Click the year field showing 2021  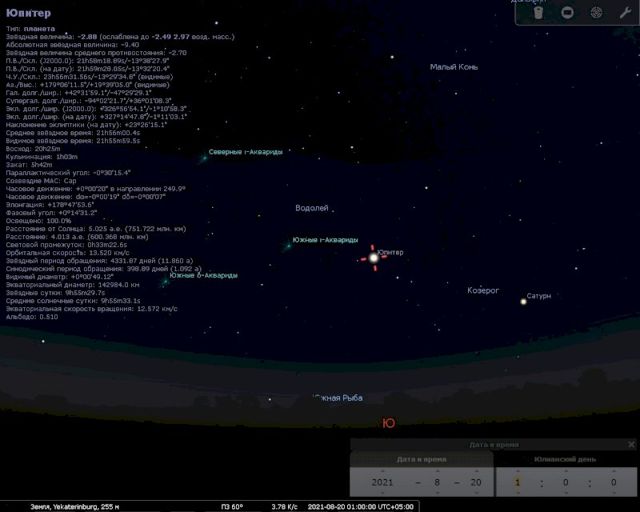[x=383, y=482]
